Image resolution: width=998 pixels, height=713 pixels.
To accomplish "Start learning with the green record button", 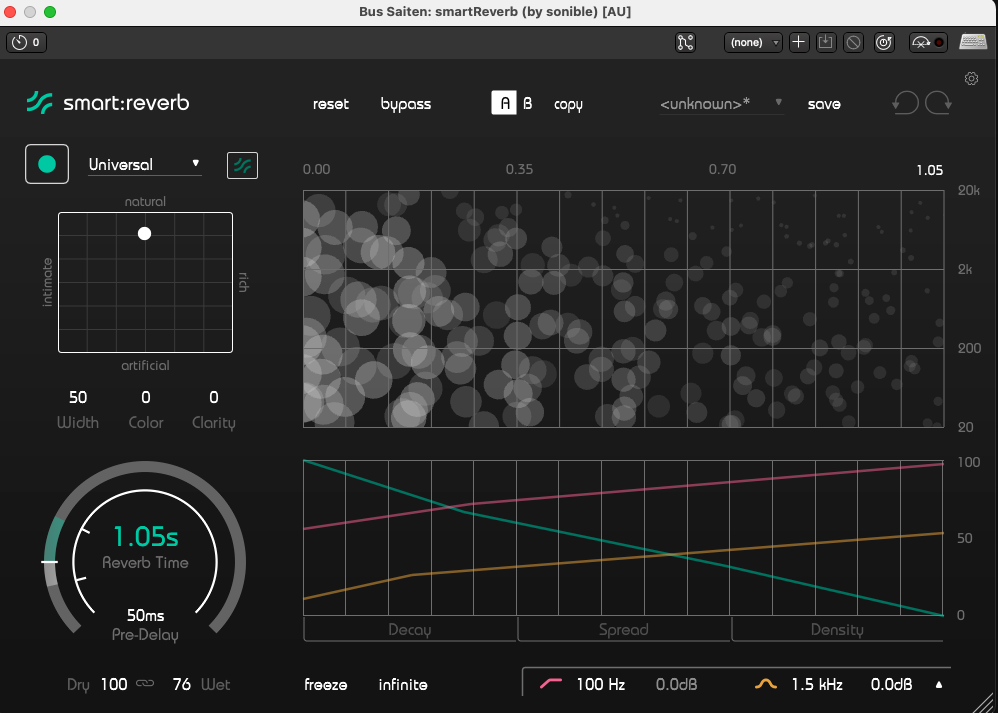I will (47, 164).
